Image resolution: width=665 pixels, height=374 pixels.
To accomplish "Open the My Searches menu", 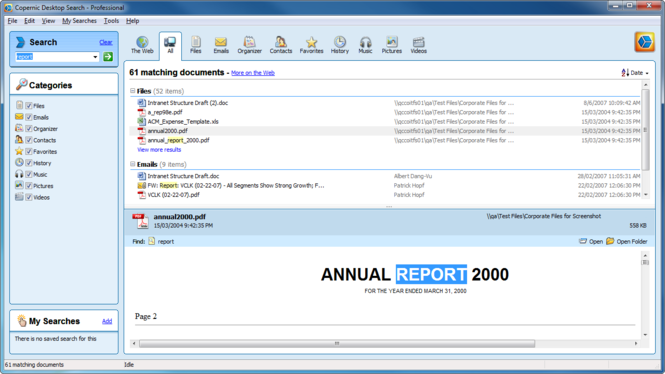I will click(79, 20).
